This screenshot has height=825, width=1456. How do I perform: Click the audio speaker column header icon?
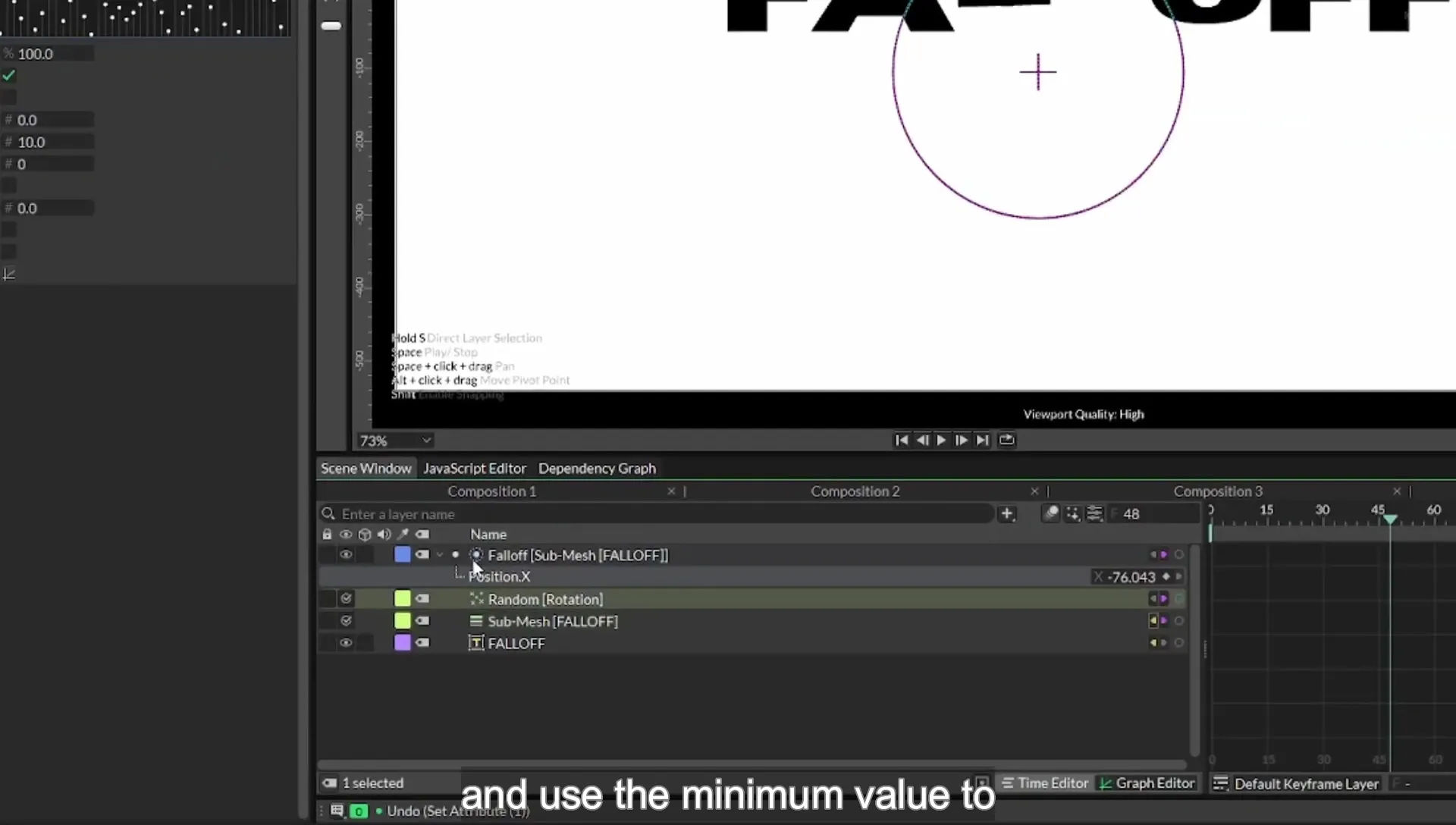384,535
